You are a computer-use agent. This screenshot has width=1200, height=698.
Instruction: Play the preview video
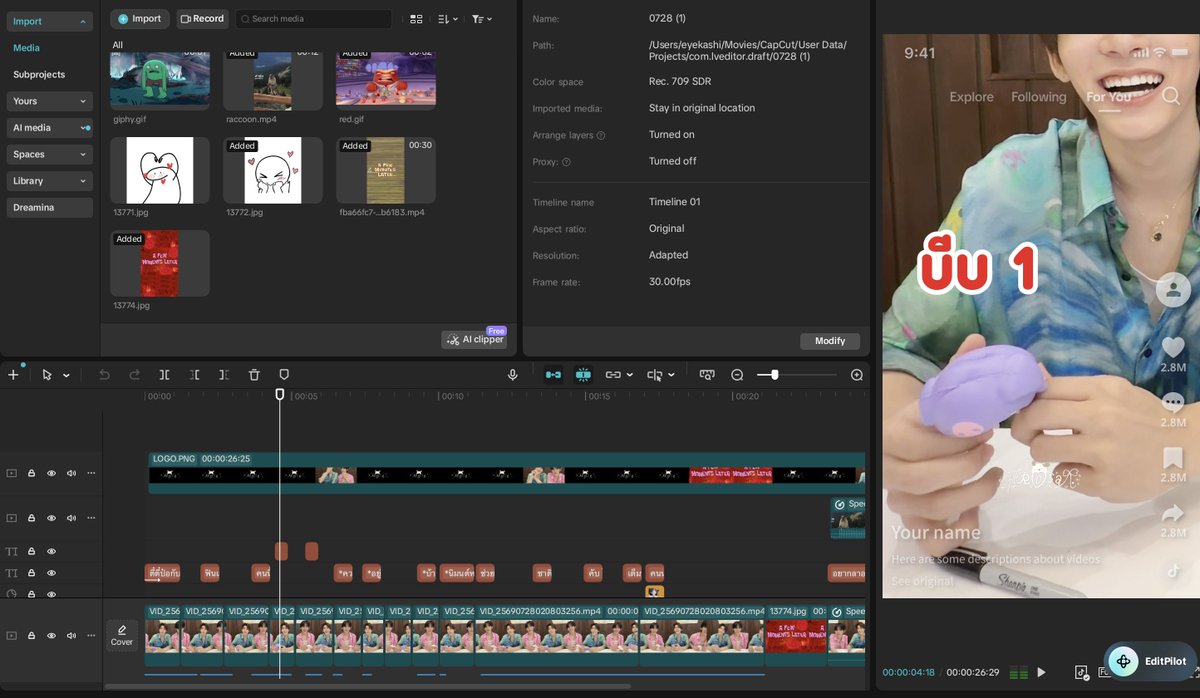coord(1041,673)
